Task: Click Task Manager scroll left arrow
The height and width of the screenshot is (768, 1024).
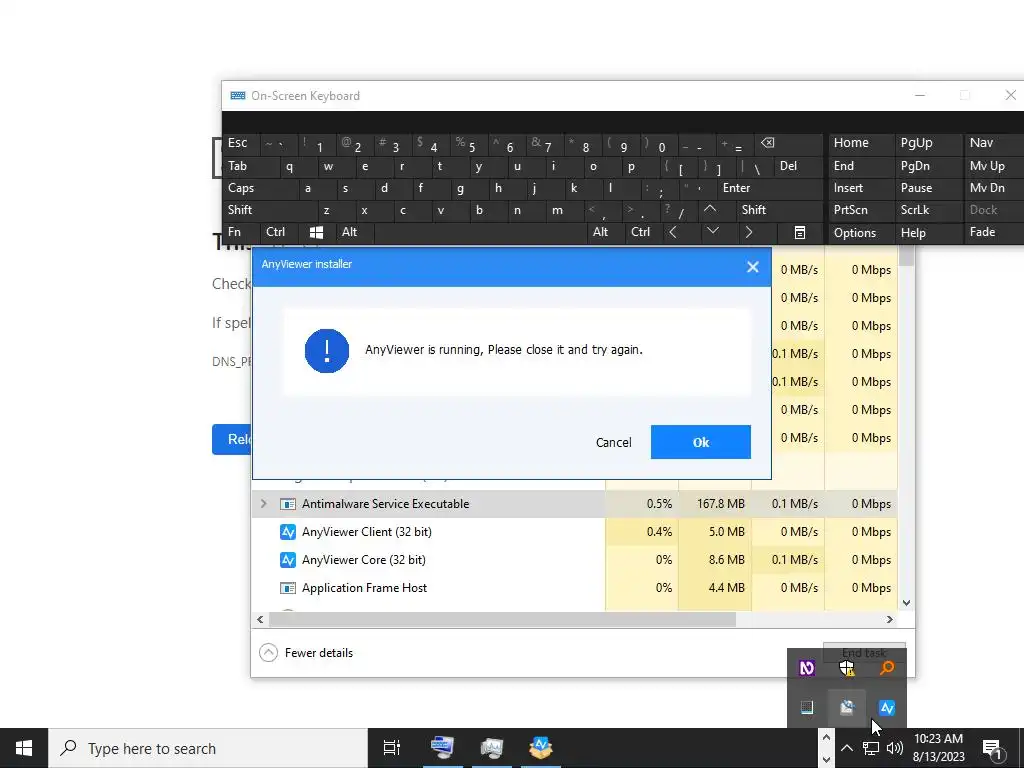Action: coord(260,619)
